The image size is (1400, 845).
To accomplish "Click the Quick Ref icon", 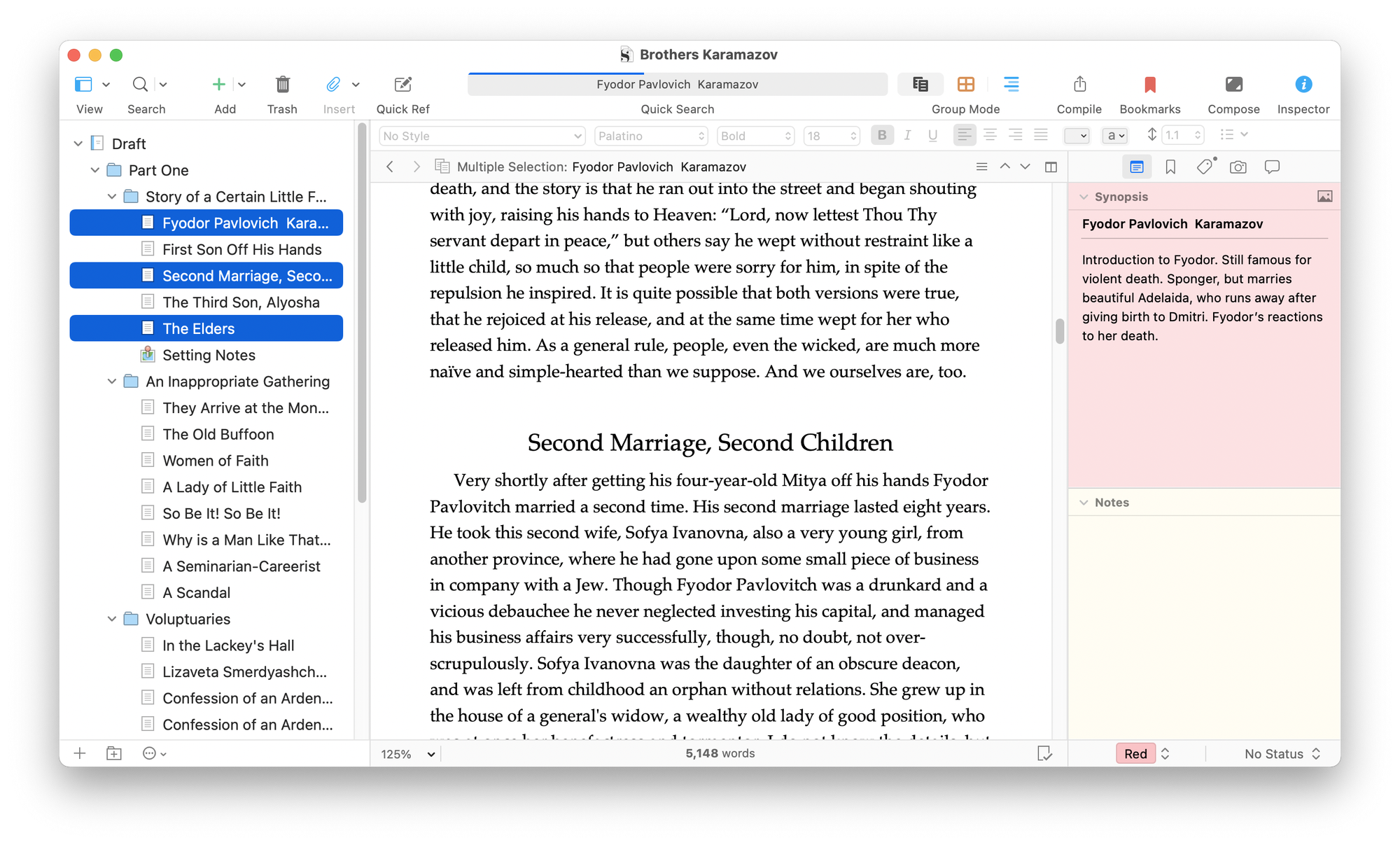I will pos(402,85).
